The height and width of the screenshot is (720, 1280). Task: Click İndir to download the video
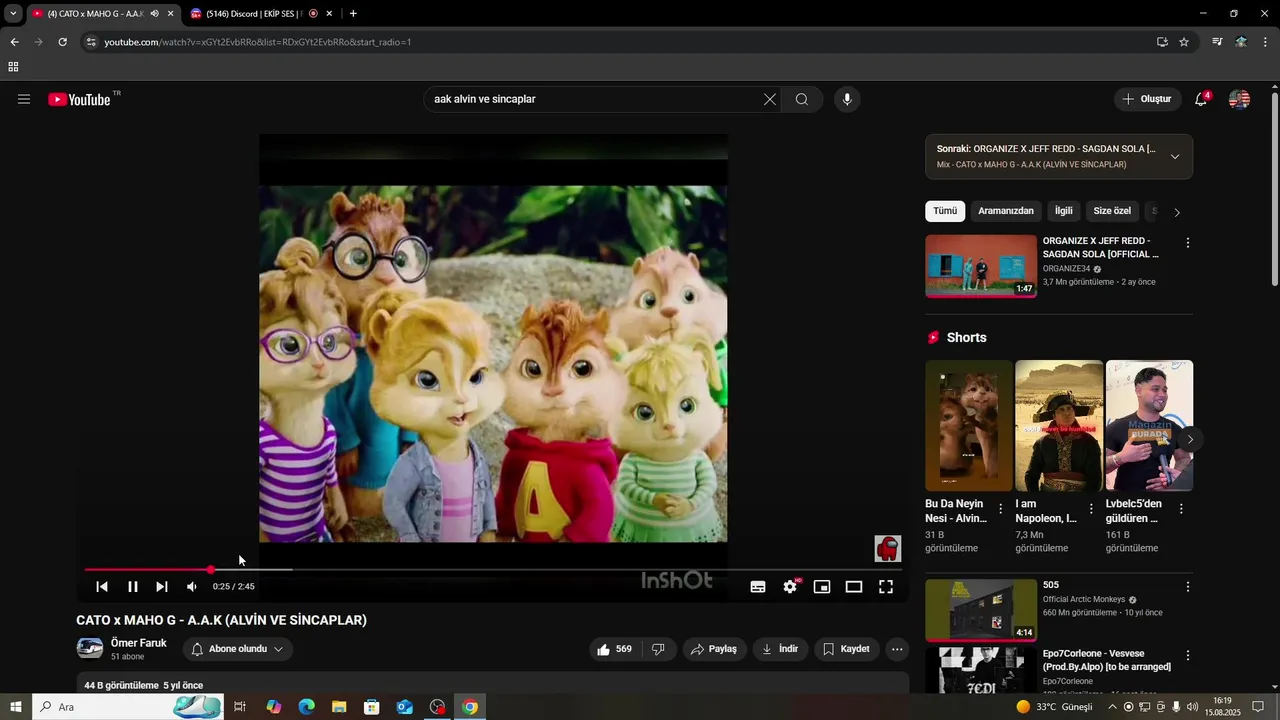pyautogui.click(x=780, y=649)
